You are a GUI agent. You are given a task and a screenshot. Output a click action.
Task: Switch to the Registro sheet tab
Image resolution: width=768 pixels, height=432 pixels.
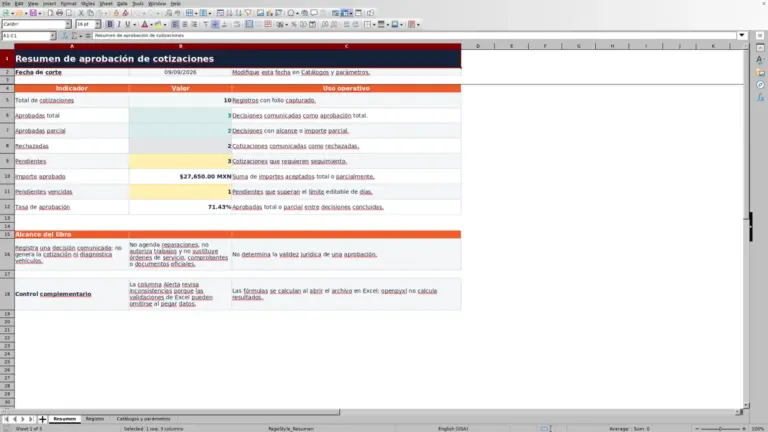[x=95, y=419]
